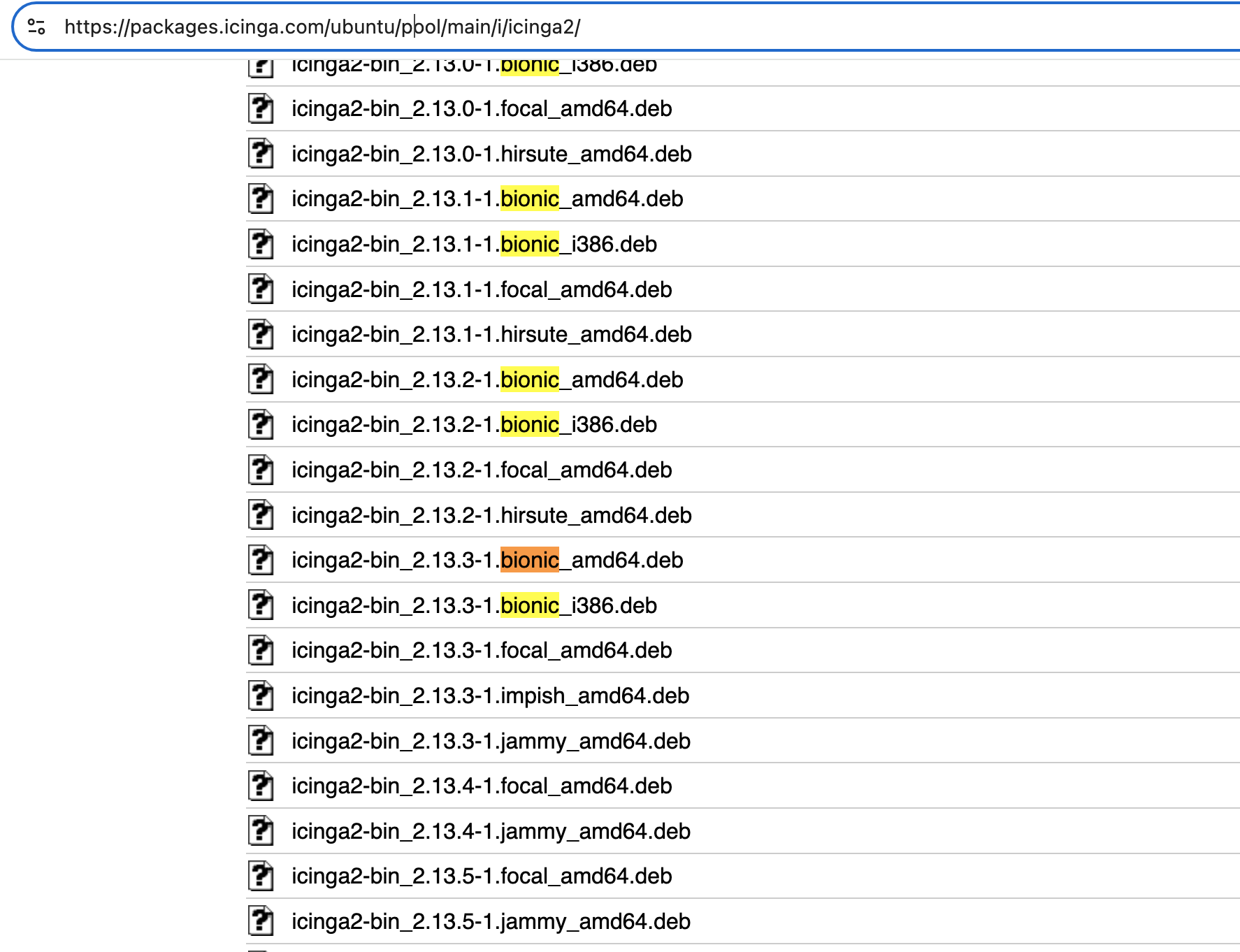This screenshot has width=1240, height=952.
Task: Select icinga2-bin_2.13.3-1.focal_amd64.deb link
Action: pos(481,651)
